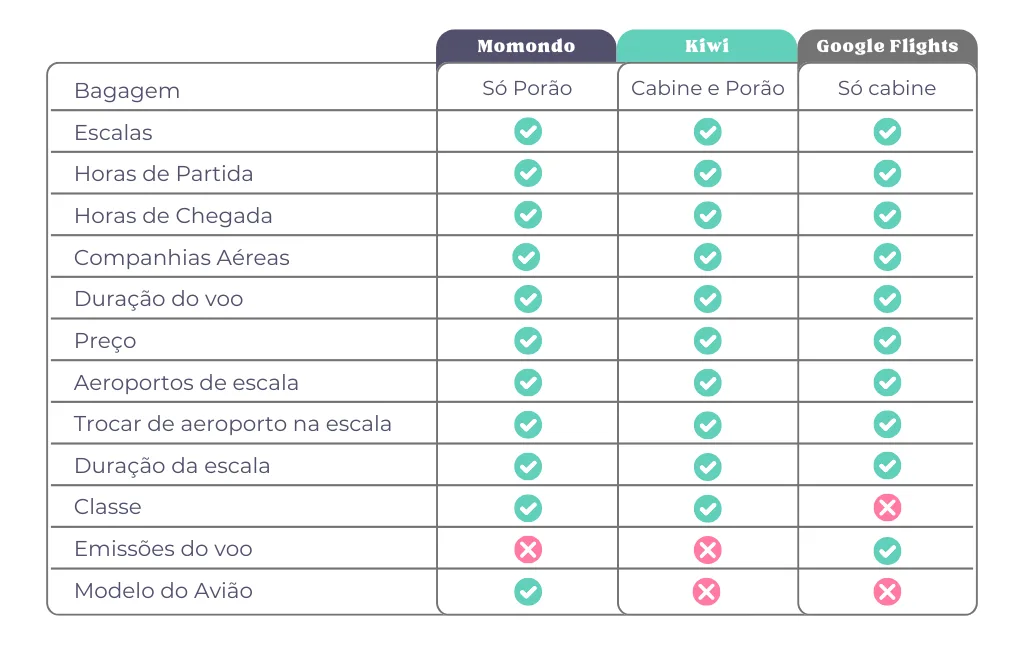The image size is (1024, 664).
Task: Click the pink X for Google Flights Classe
Action: (887, 507)
